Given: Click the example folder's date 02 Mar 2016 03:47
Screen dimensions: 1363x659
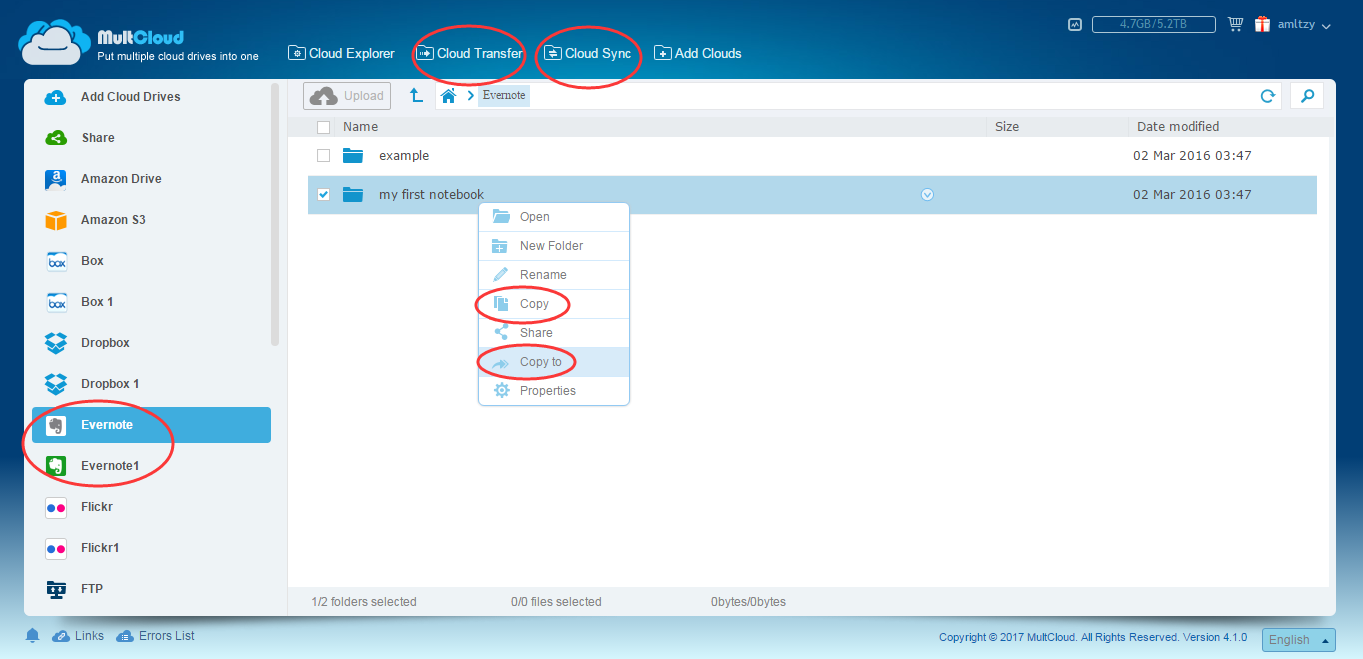Looking at the screenshot, I should coord(1192,156).
